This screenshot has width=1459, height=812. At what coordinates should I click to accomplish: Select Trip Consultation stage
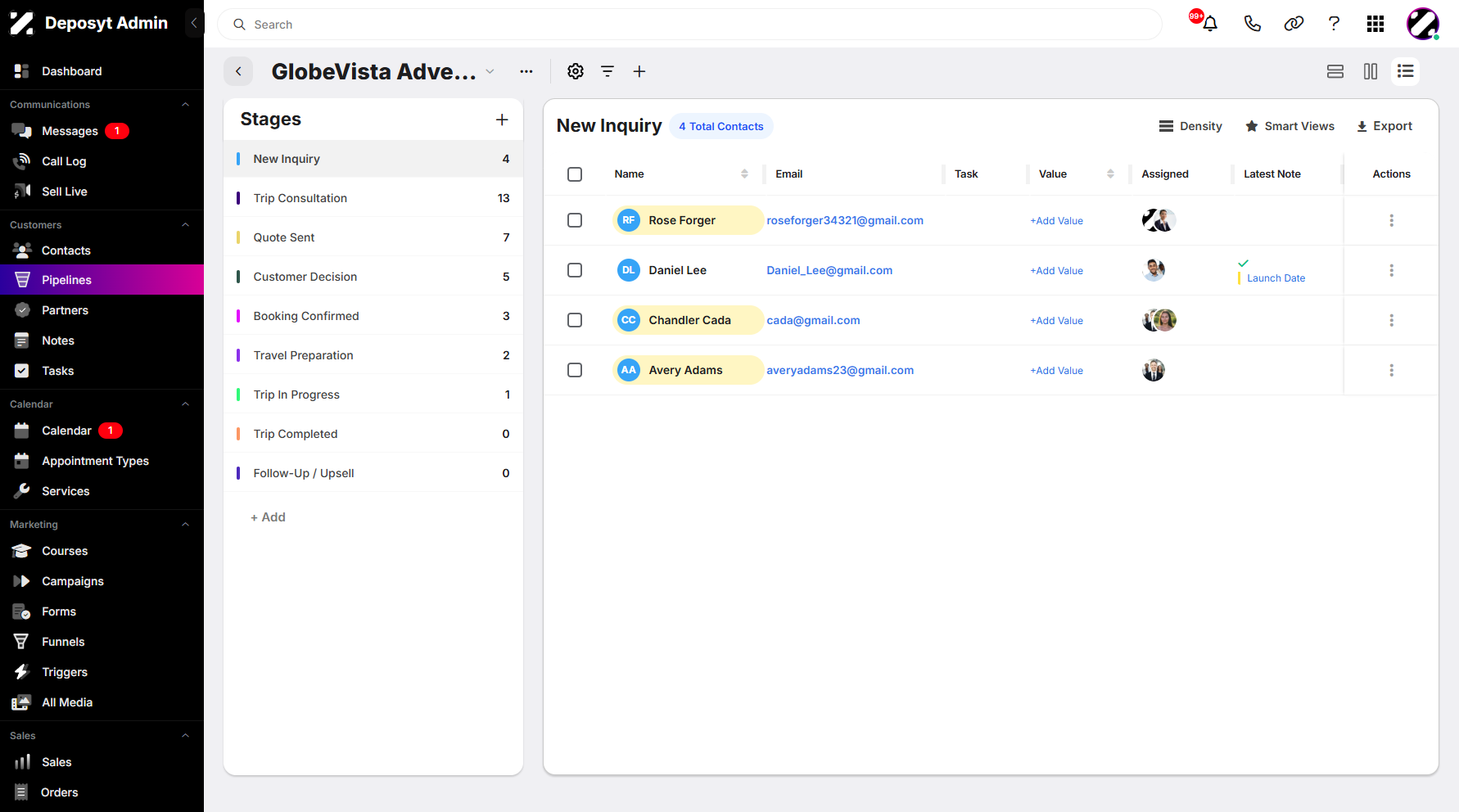coord(373,198)
